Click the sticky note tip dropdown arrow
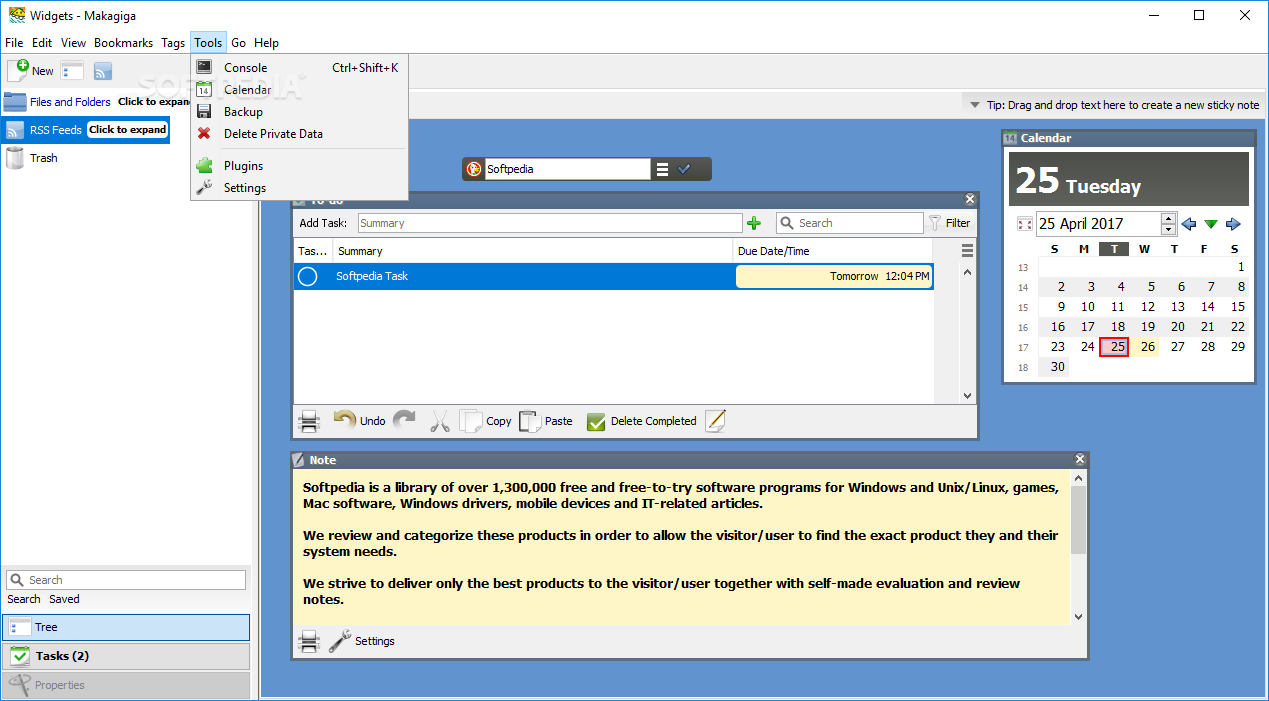The width and height of the screenshot is (1269, 701). tap(975, 105)
